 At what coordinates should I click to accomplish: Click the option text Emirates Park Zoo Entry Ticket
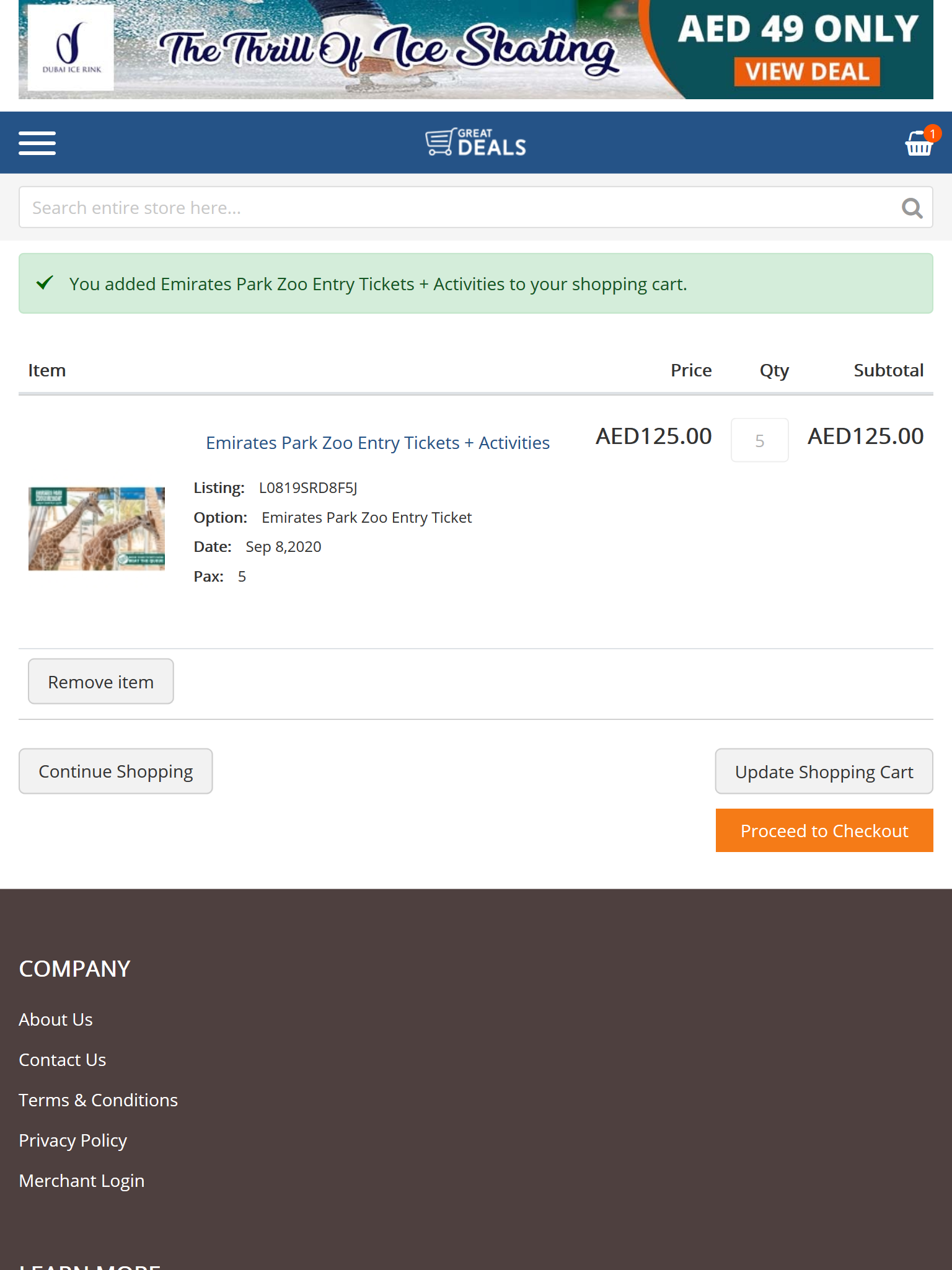(x=366, y=518)
